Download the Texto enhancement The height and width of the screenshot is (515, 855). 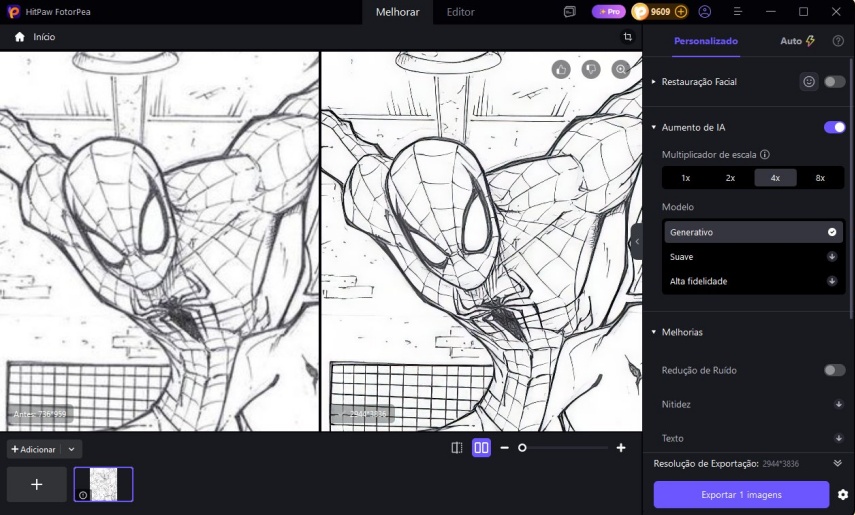click(x=838, y=438)
